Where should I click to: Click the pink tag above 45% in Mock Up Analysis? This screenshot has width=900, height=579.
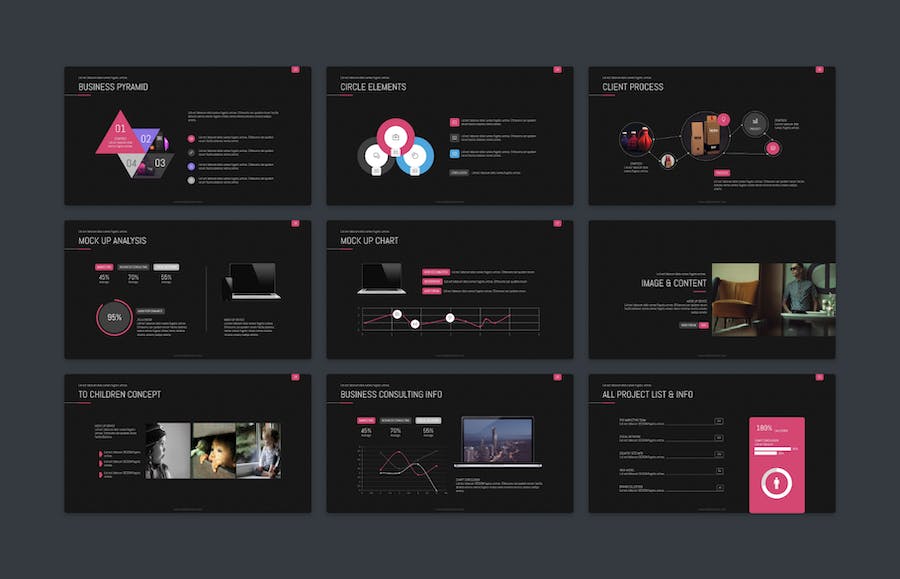[x=104, y=267]
